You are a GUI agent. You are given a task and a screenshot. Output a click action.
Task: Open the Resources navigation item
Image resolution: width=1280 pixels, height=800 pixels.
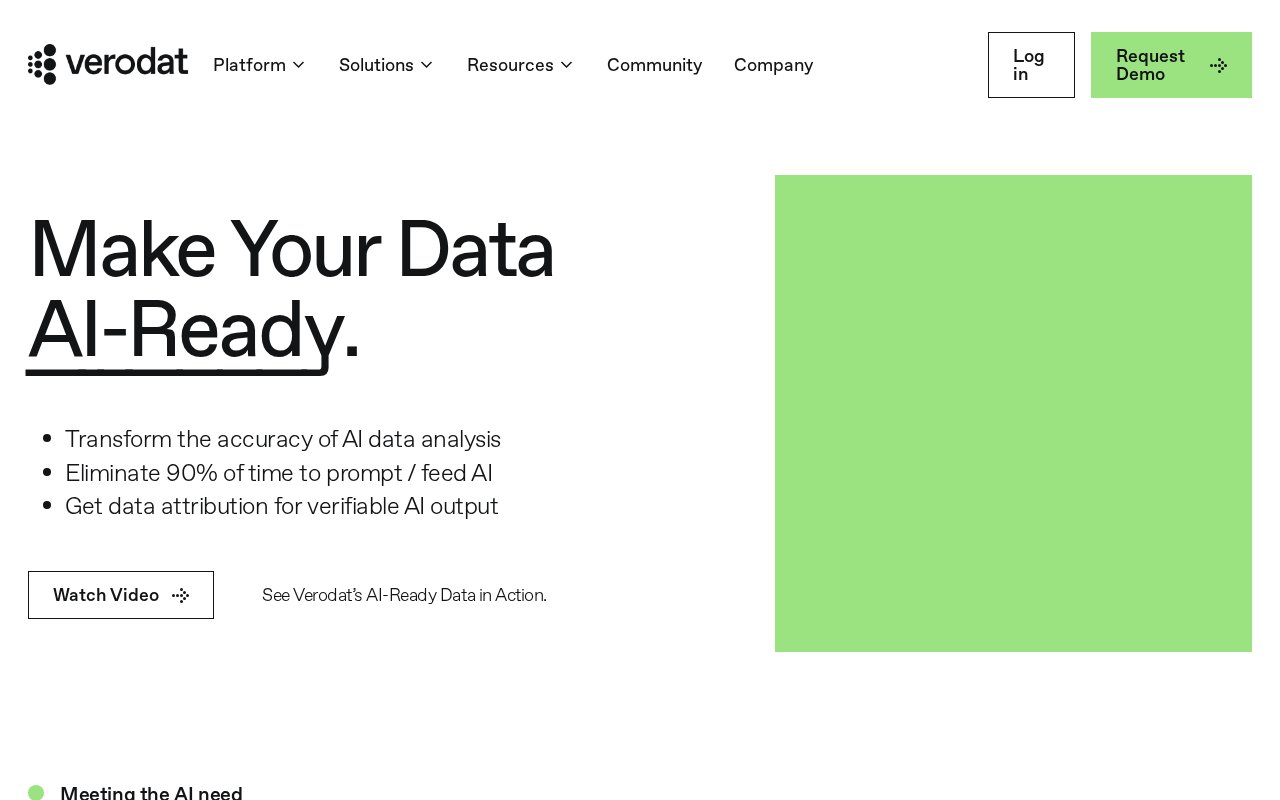tap(520, 65)
